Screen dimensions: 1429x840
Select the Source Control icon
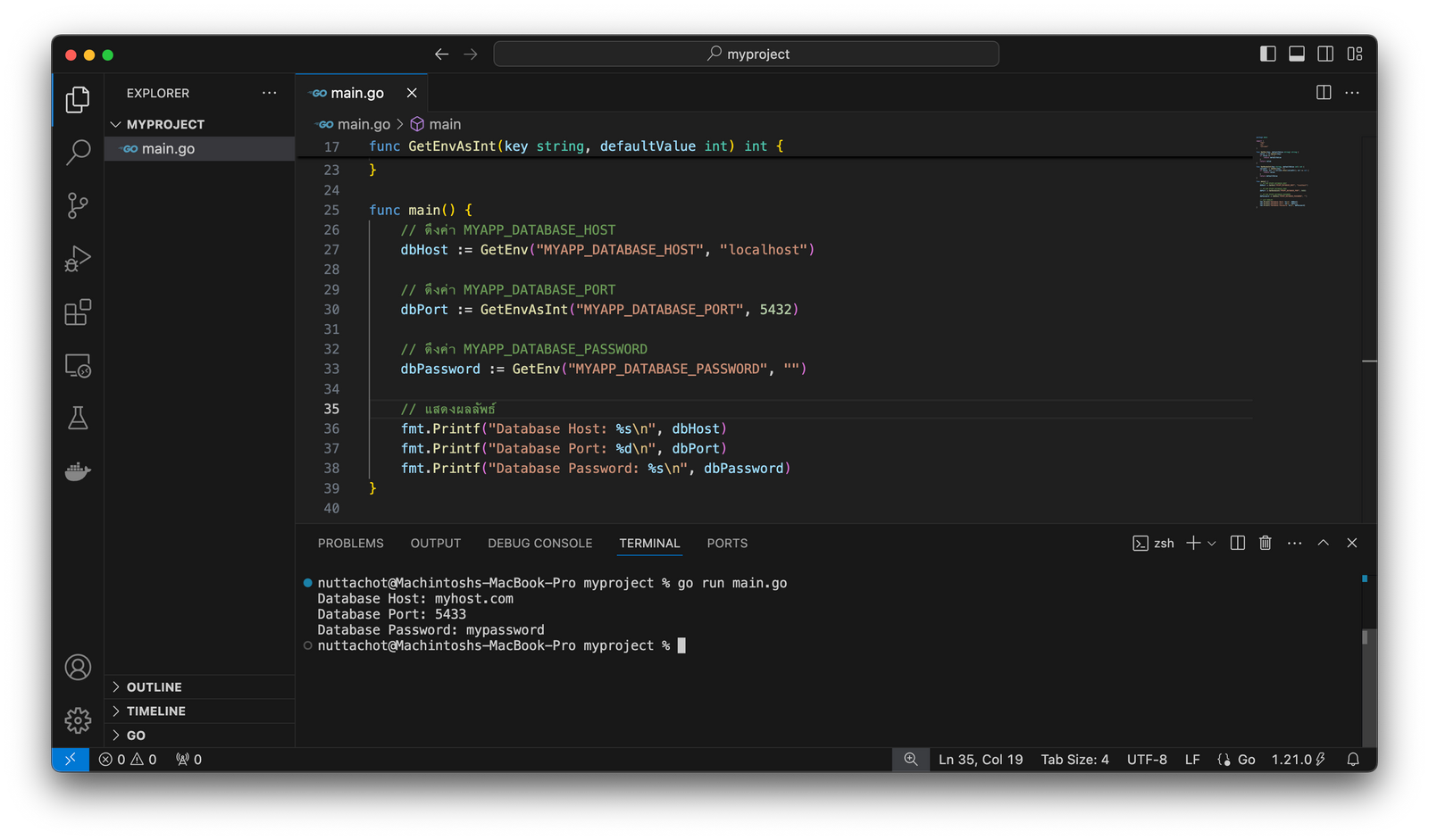tap(78, 205)
